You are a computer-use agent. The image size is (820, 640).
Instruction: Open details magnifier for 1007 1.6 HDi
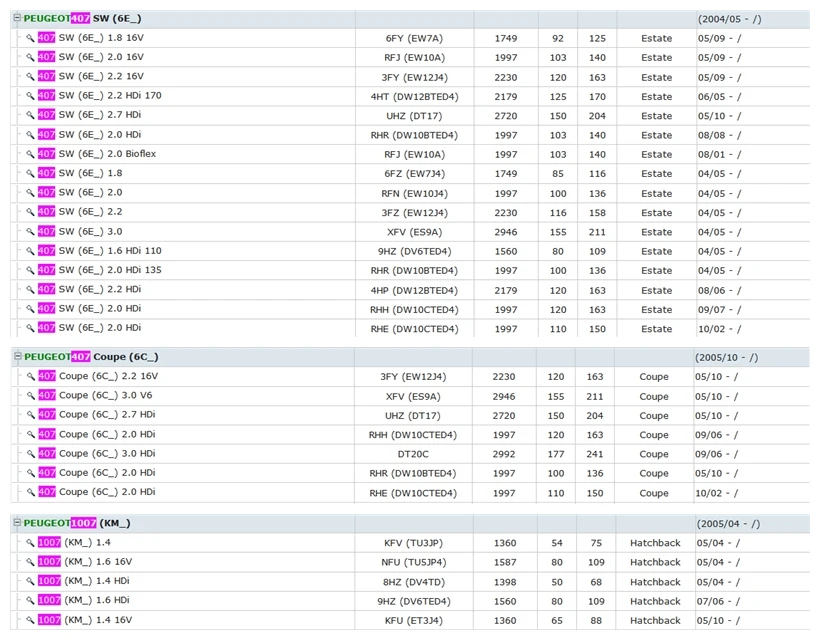(x=30, y=601)
